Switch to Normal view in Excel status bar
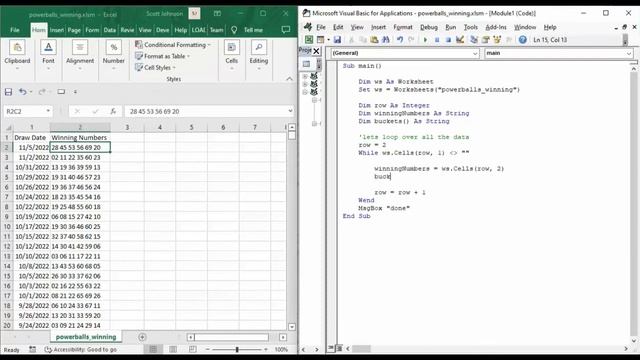This screenshot has width=640, height=360. coord(153,349)
